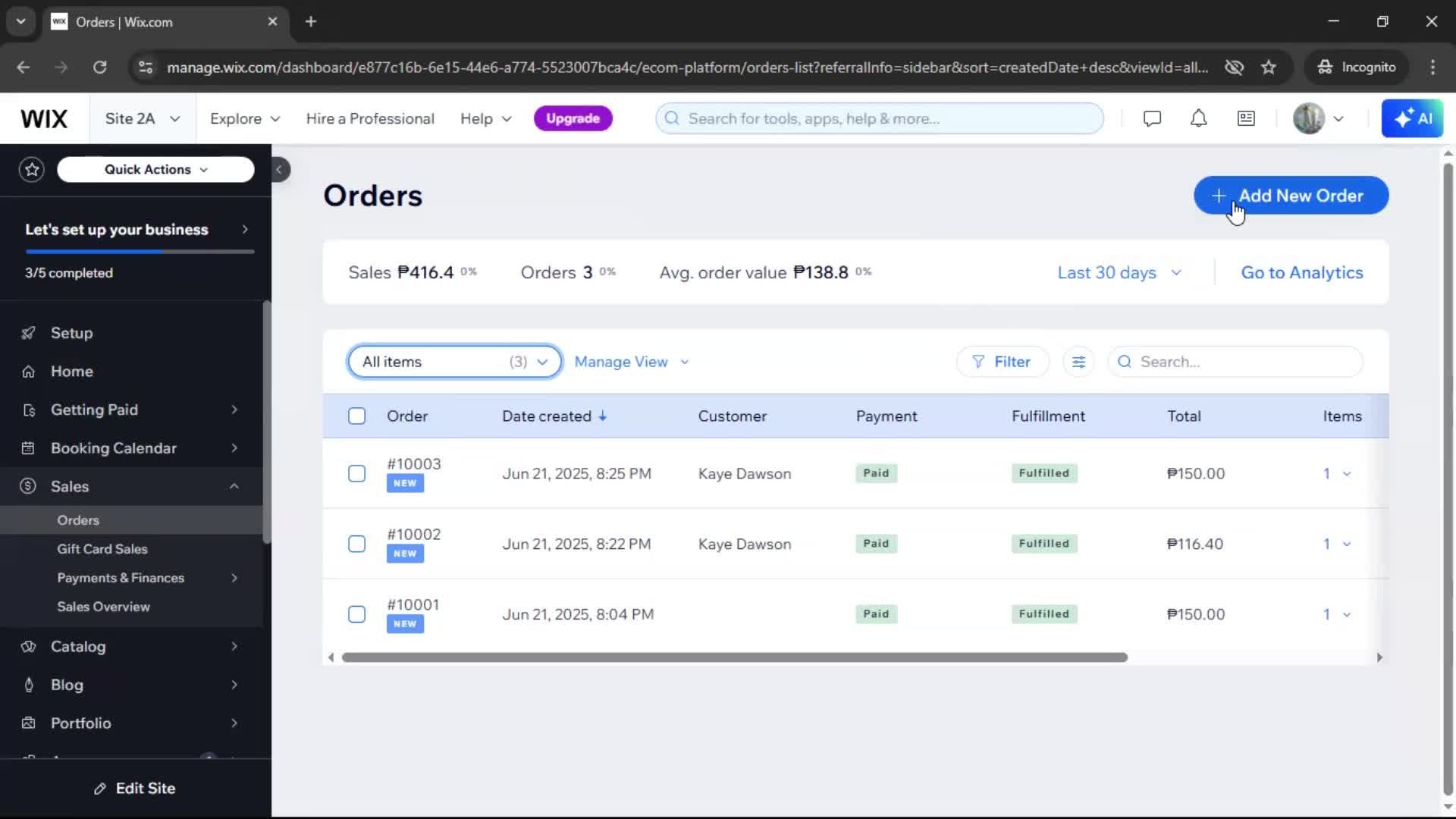Viewport: 1456px width, 819px height.
Task: Expand the Payments & Finances submenu
Action: tap(234, 579)
